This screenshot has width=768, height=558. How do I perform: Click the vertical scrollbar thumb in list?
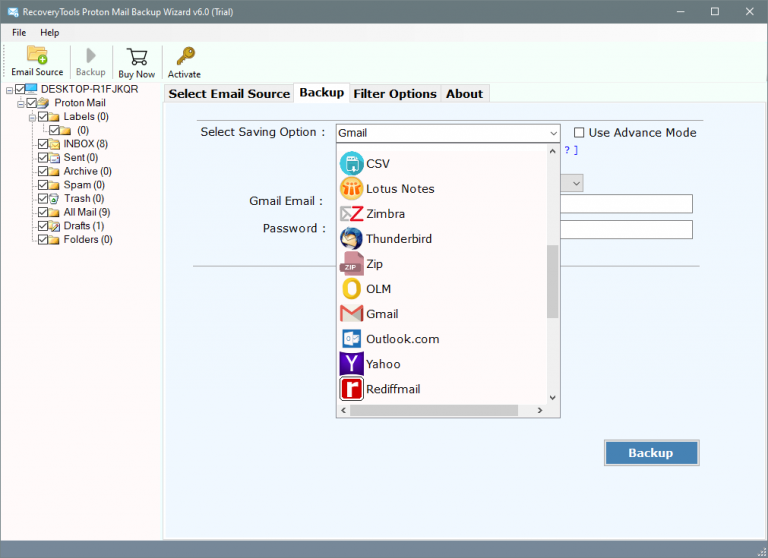pyautogui.click(x=552, y=281)
